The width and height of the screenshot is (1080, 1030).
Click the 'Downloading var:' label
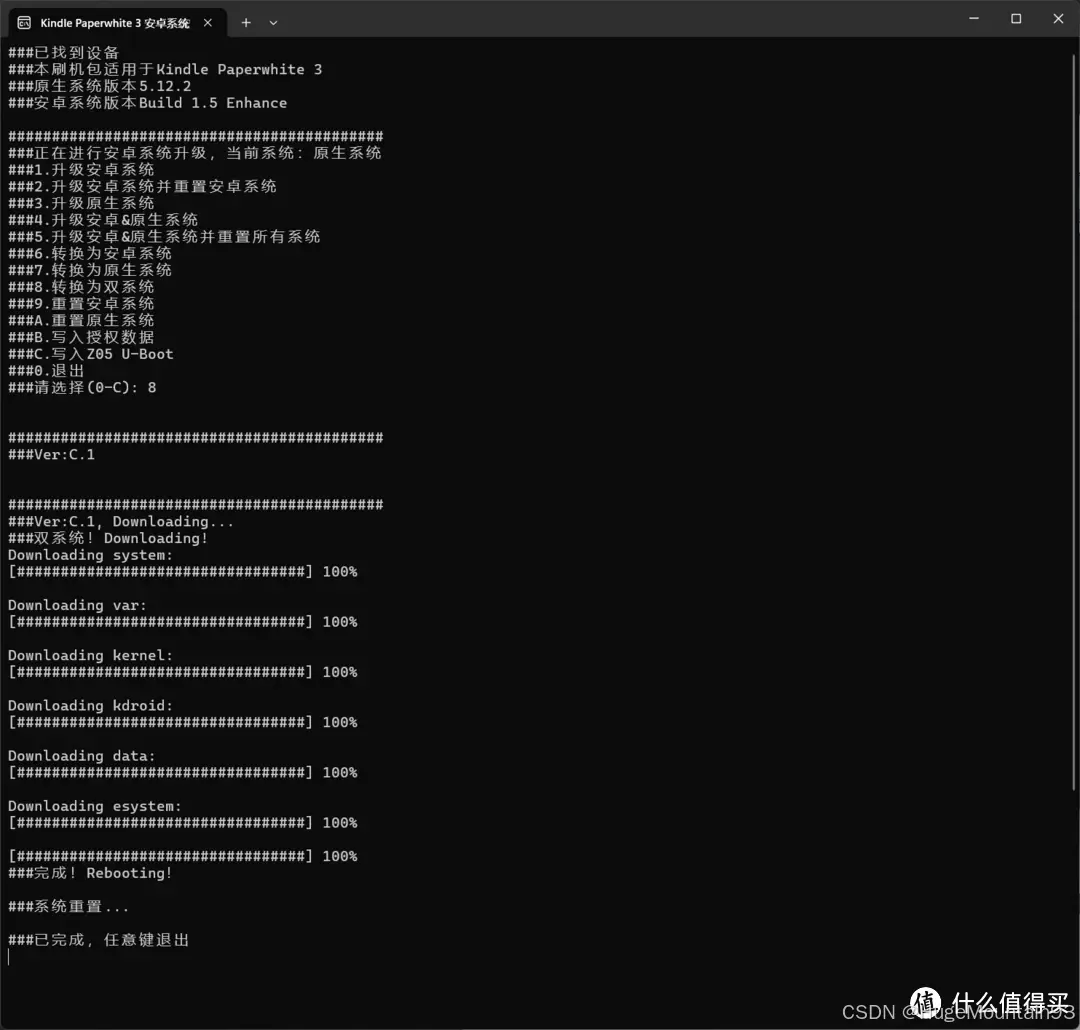coord(77,606)
